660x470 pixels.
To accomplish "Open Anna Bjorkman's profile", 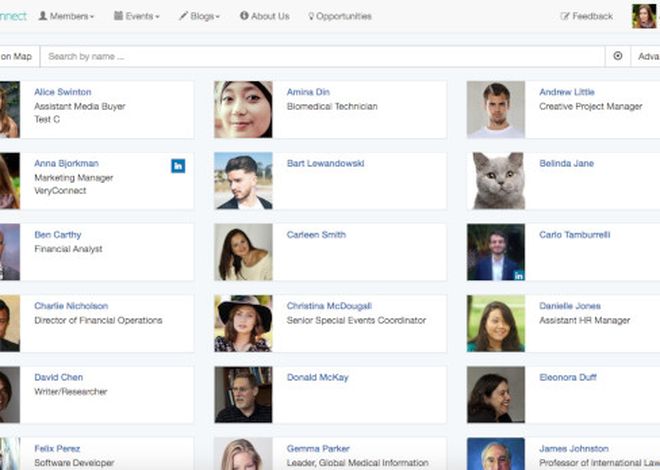I will (67, 163).
